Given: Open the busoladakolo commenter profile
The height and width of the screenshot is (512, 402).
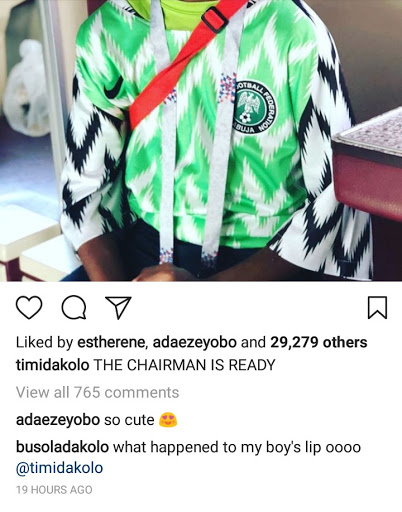Looking at the screenshot, I should (x=62, y=447).
